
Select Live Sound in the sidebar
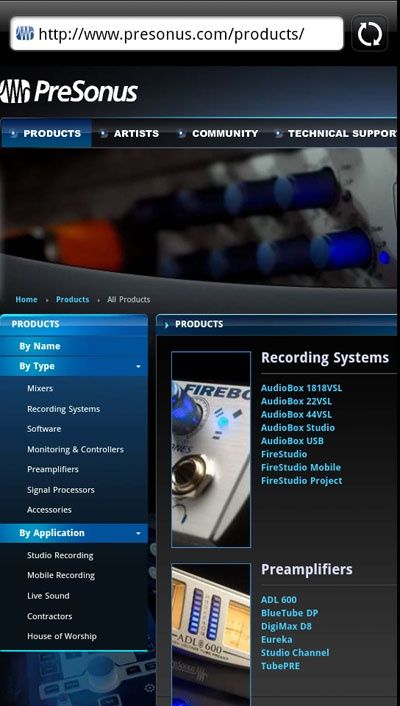[48, 596]
